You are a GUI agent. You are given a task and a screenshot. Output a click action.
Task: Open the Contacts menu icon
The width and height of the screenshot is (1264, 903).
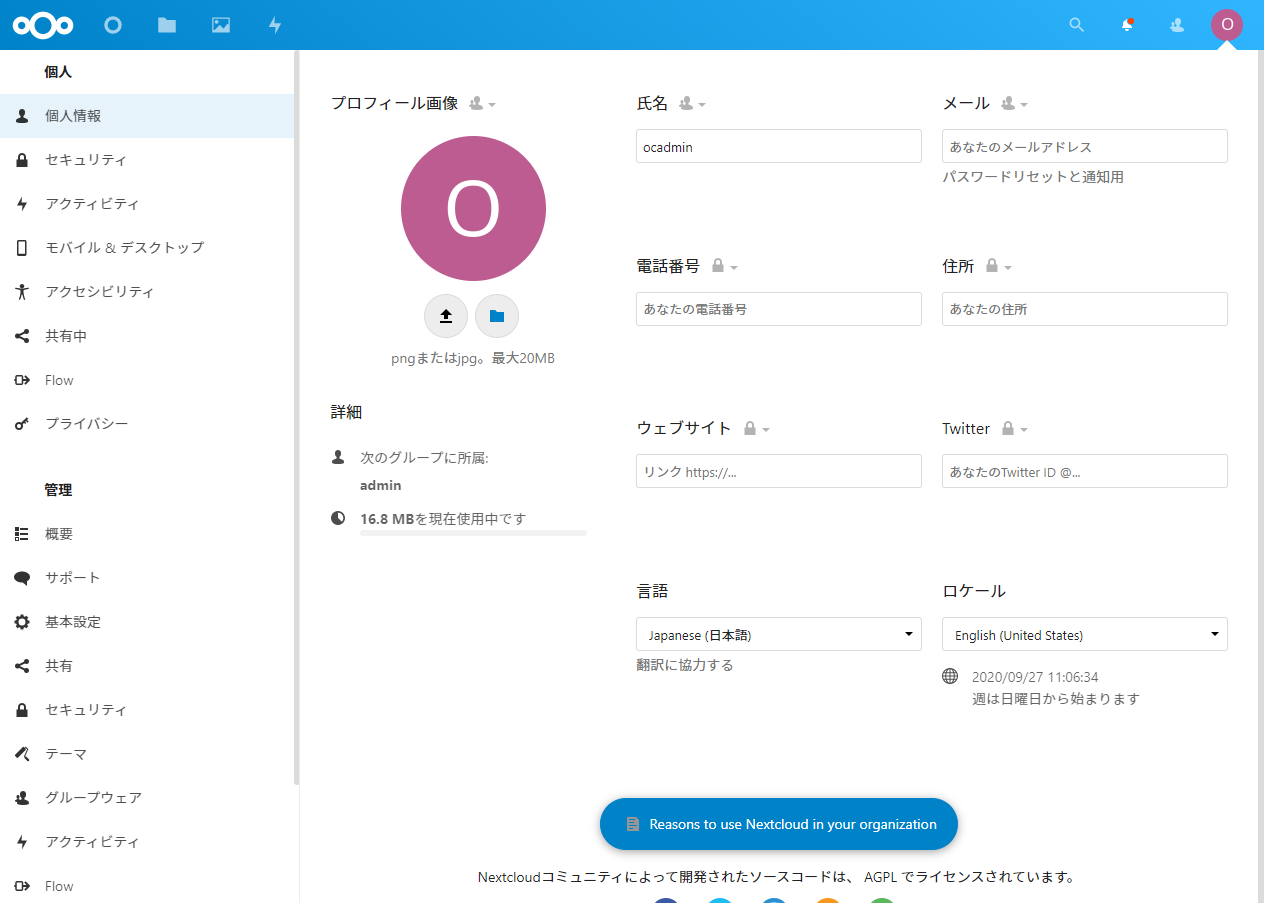tap(1177, 25)
